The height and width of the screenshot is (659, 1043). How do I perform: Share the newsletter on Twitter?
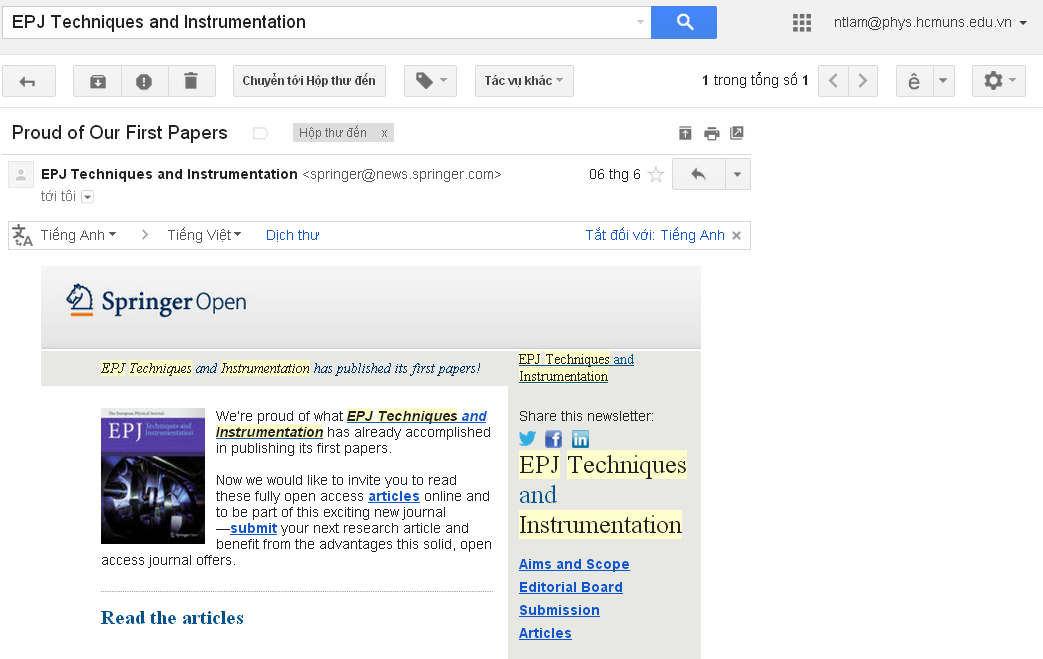527,439
